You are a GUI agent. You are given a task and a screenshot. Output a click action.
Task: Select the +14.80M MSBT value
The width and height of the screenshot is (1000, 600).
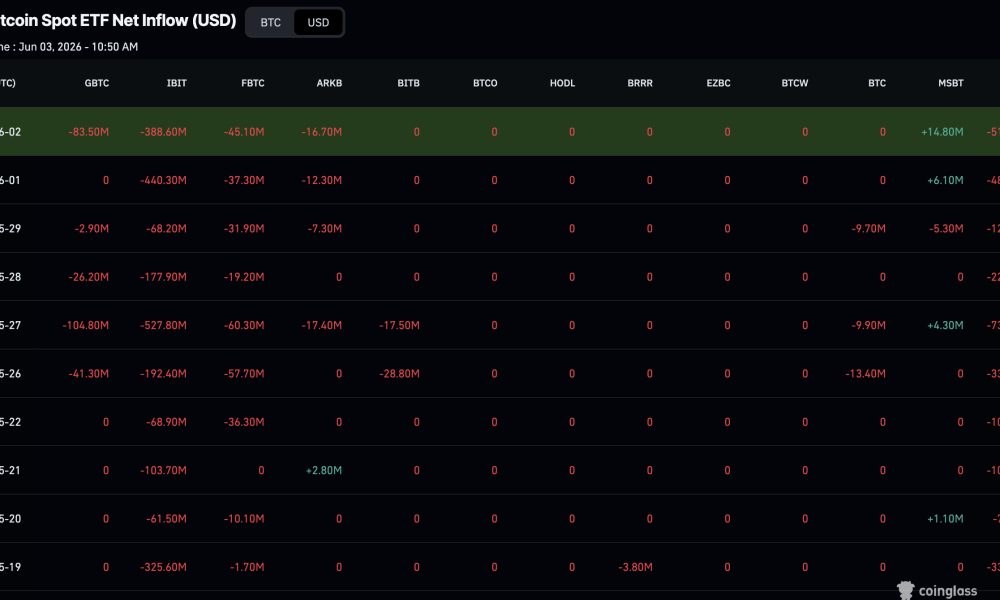click(x=942, y=132)
